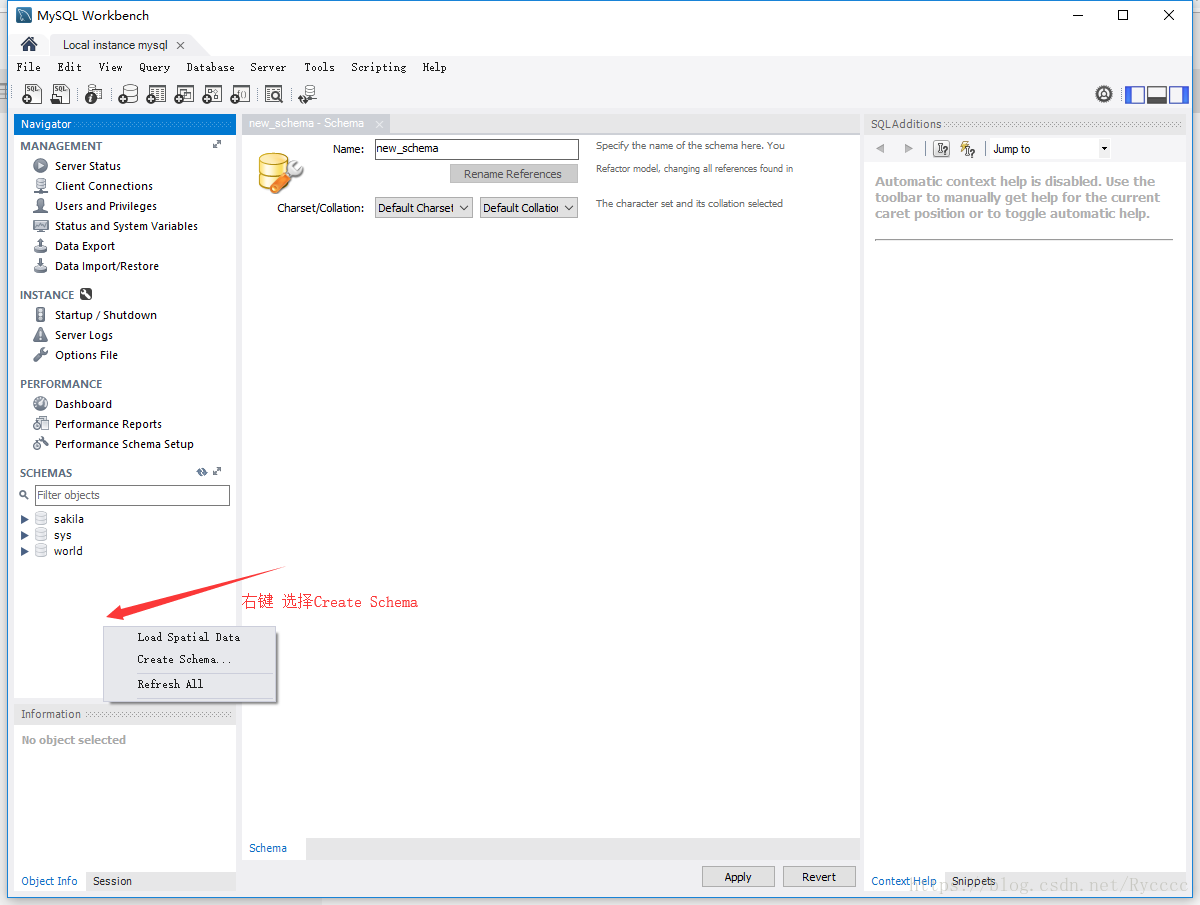The height and width of the screenshot is (905, 1200).
Task: Go to the next help topic arrow
Action: coord(908,149)
